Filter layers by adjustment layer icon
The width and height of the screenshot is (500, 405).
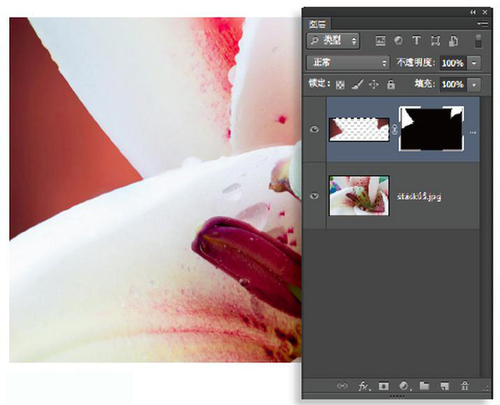coord(398,41)
